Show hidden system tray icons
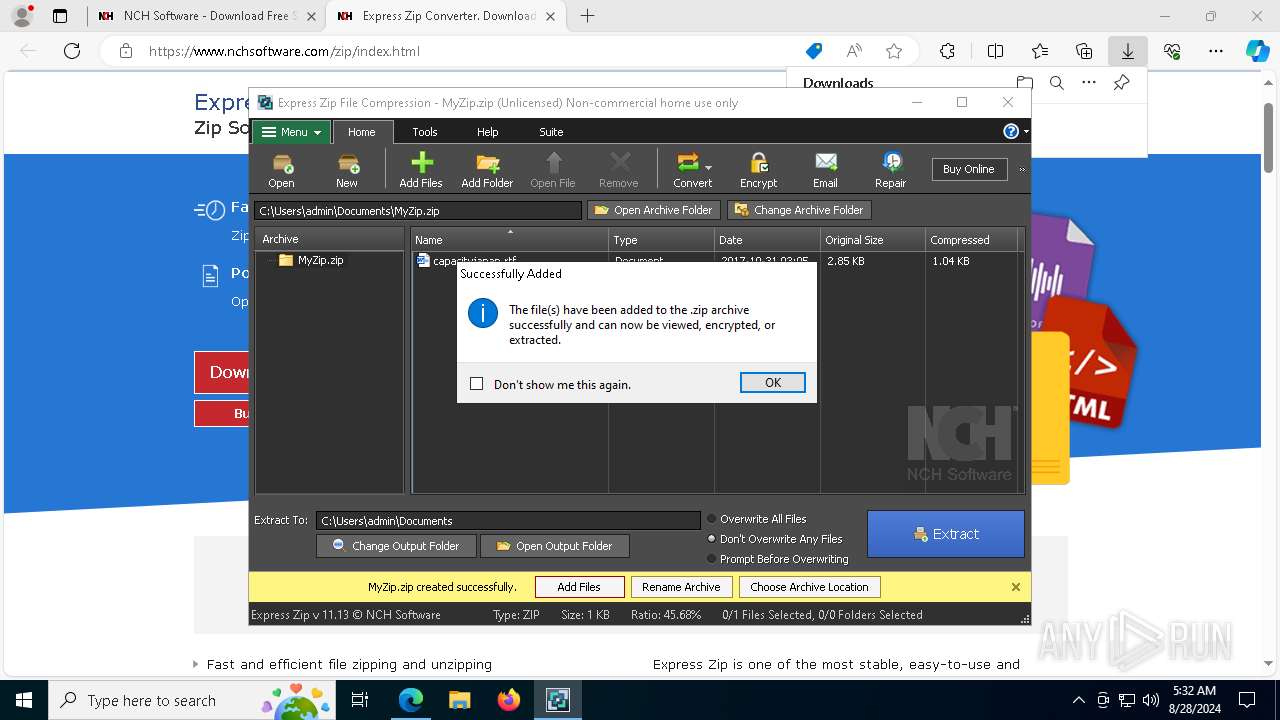The image size is (1280, 720). [1078, 700]
